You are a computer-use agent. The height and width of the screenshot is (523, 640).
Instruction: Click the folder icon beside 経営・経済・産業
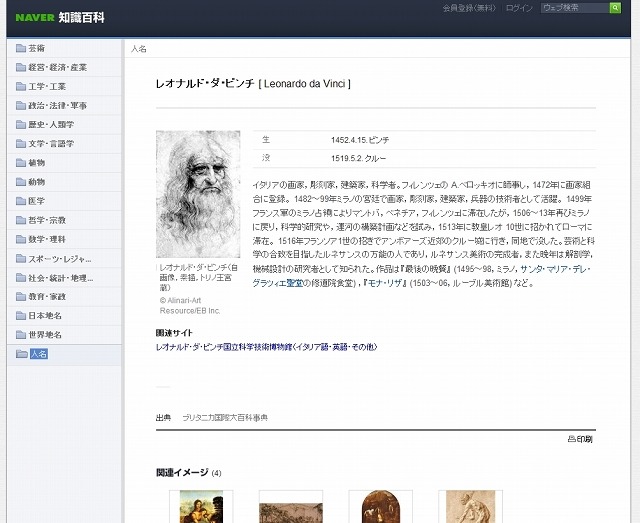(21, 67)
